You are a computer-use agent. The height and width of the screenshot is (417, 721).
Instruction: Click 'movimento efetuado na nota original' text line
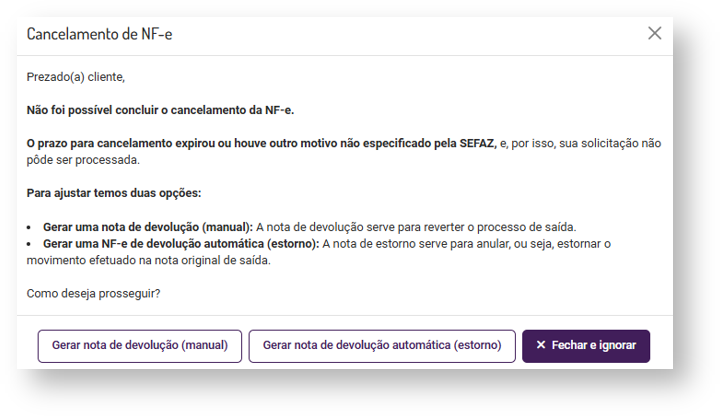(149, 260)
